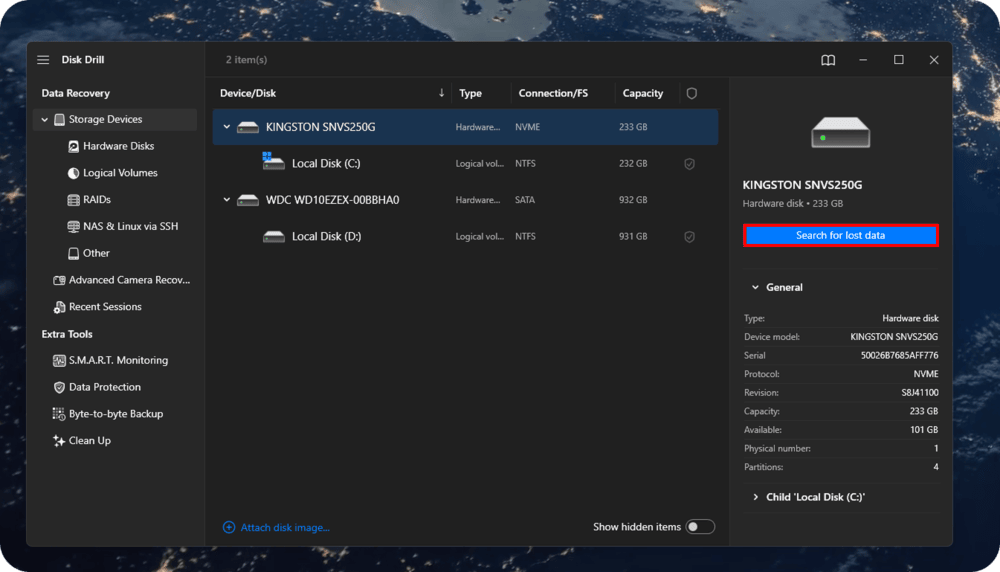Viewport: 1000px width, 572px height.
Task: Sort by Device/Disk column header
Action: pos(248,93)
